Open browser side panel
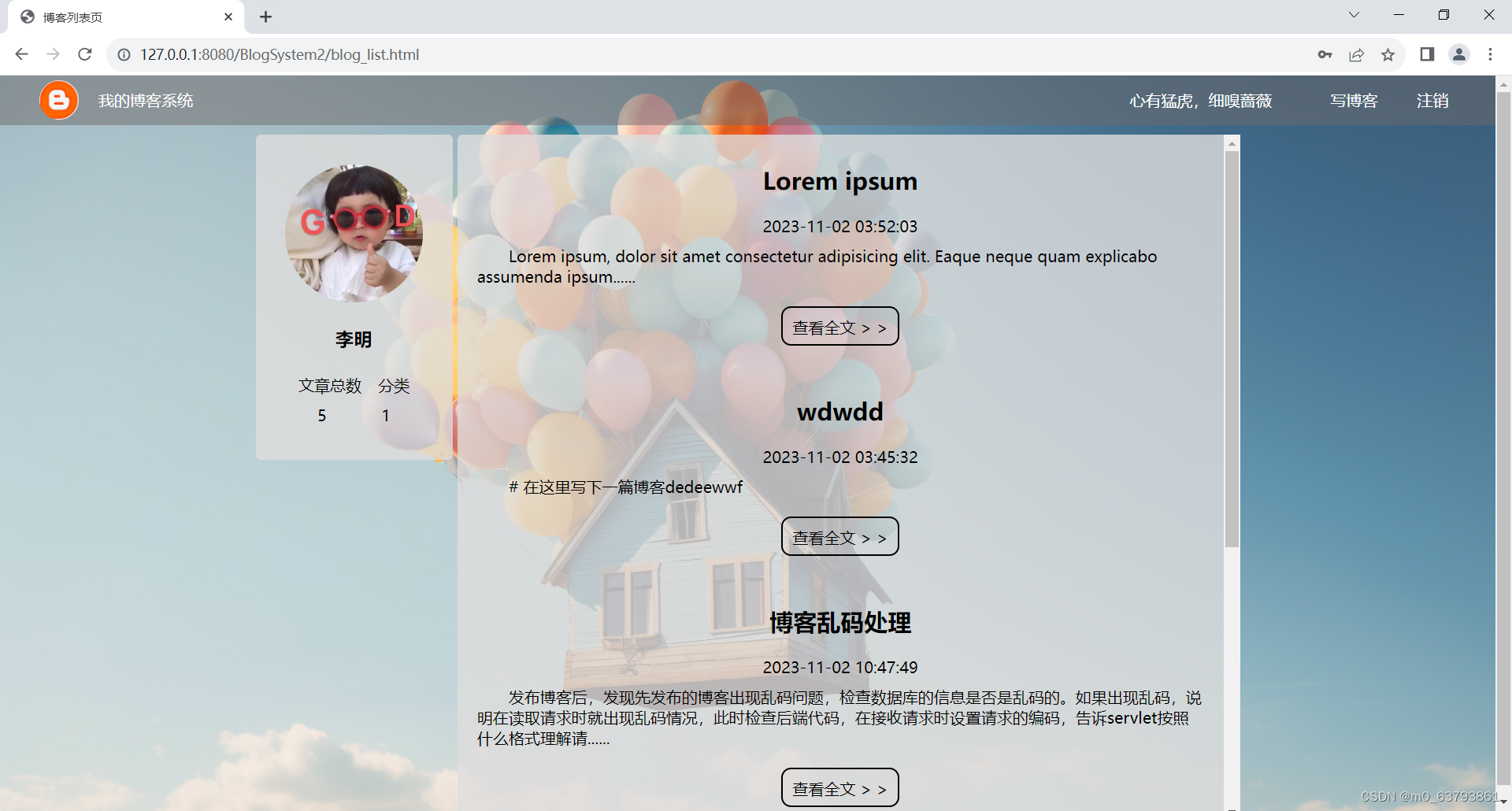This screenshot has width=1512, height=811. pyautogui.click(x=1427, y=54)
